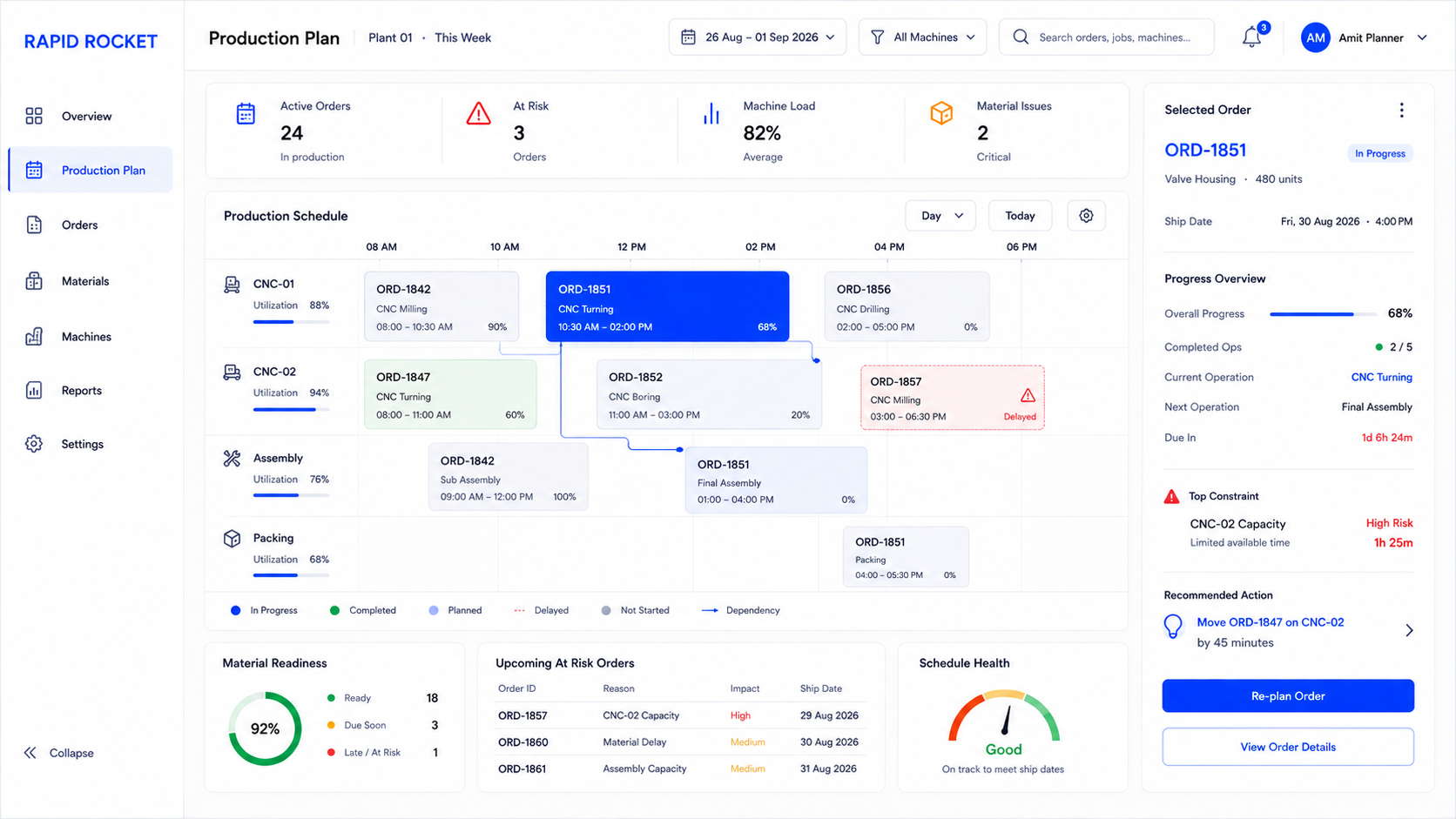Viewport: 1456px width, 819px height.
Task: Click the Packing box icon
Action: coord(232,539)
